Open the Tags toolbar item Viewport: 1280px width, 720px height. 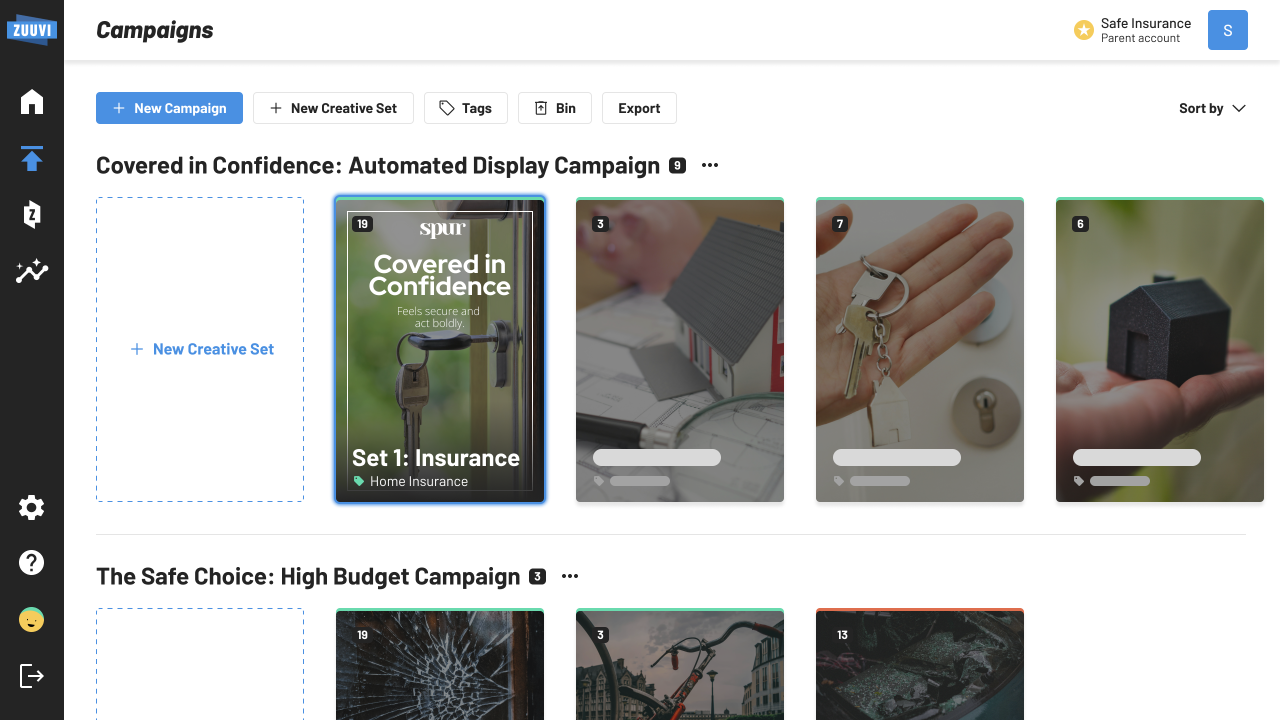coord(465,108)
